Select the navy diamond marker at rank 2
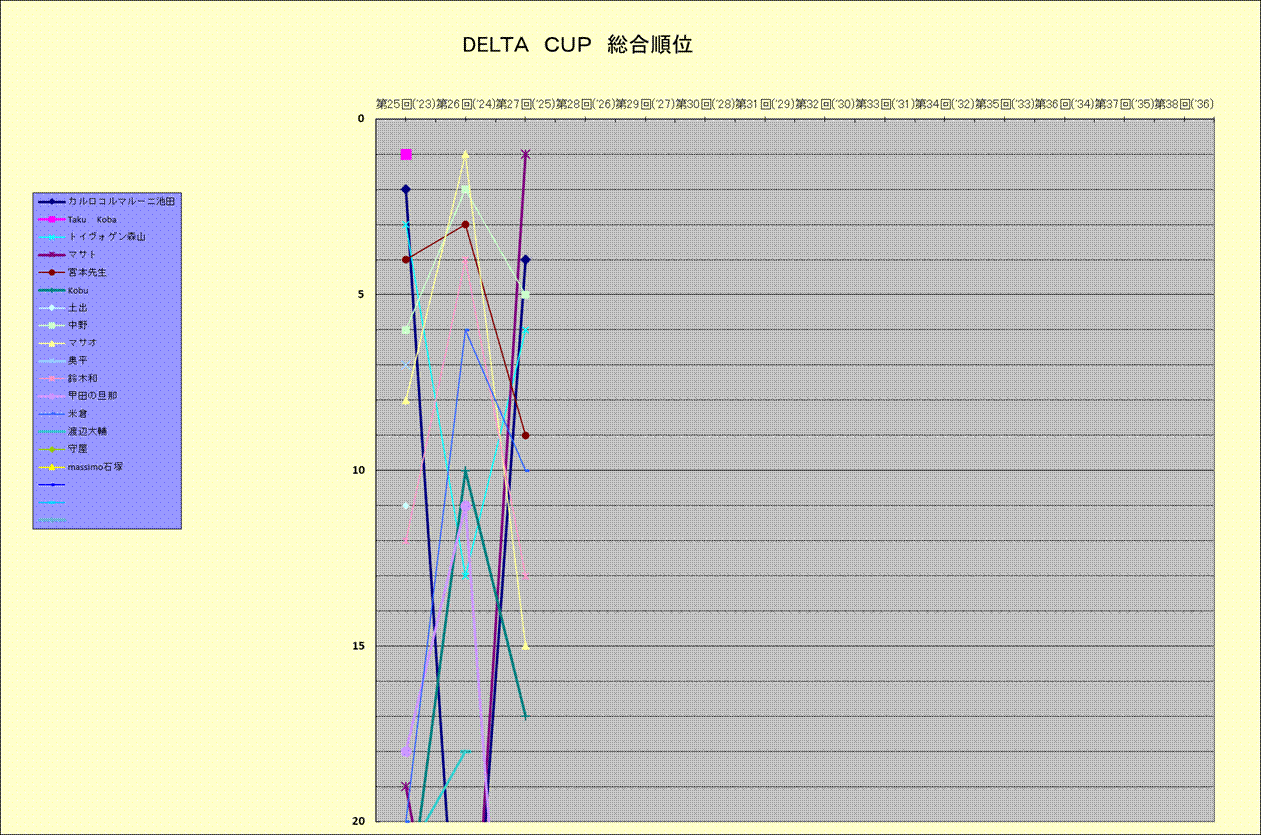The height and width of the screenshot is (835, 1261). [406, 189]
